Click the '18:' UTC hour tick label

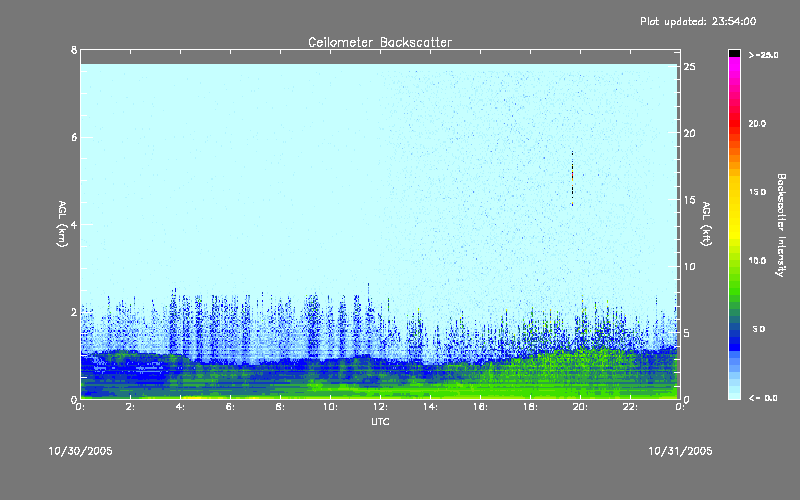click(x=531, y=407)
